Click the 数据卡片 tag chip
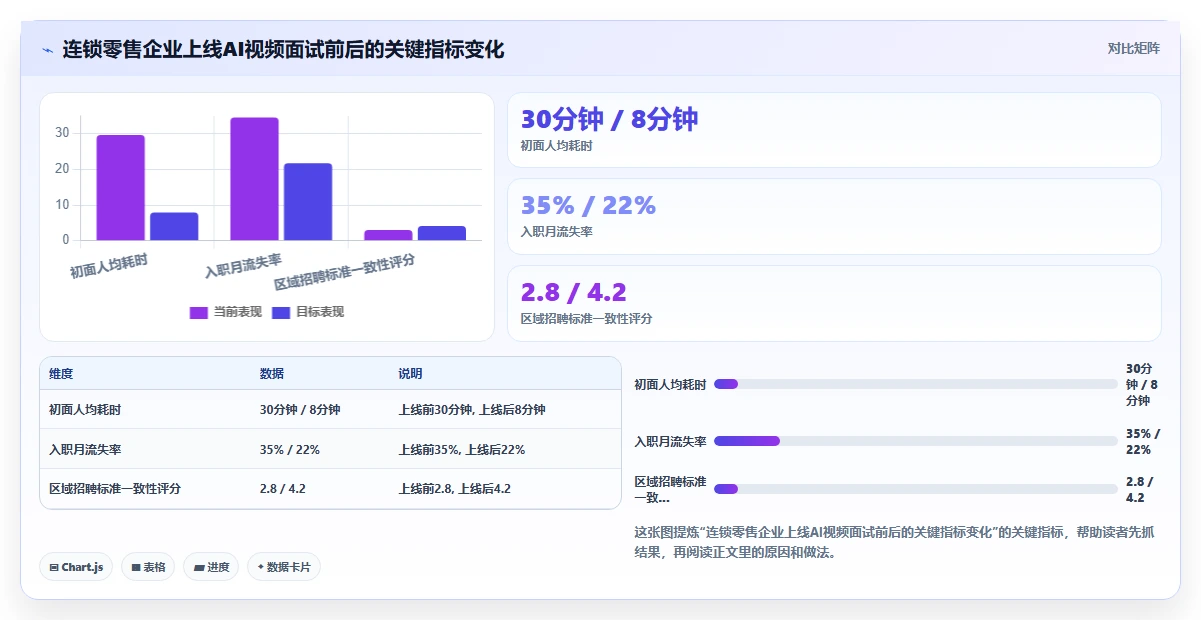This screenshot has height=620, width=1201. point(284,567)
